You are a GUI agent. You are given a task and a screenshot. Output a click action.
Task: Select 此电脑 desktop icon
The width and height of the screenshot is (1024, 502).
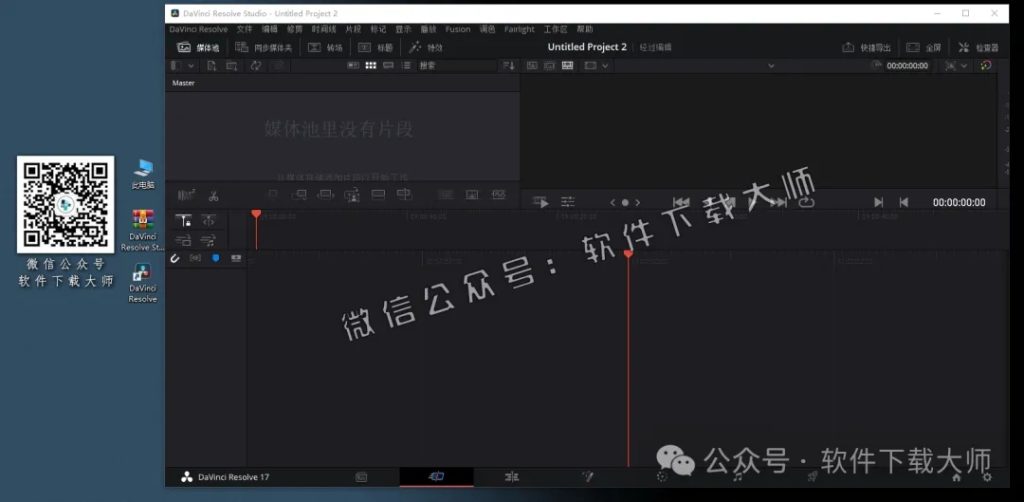pos(143,174)
